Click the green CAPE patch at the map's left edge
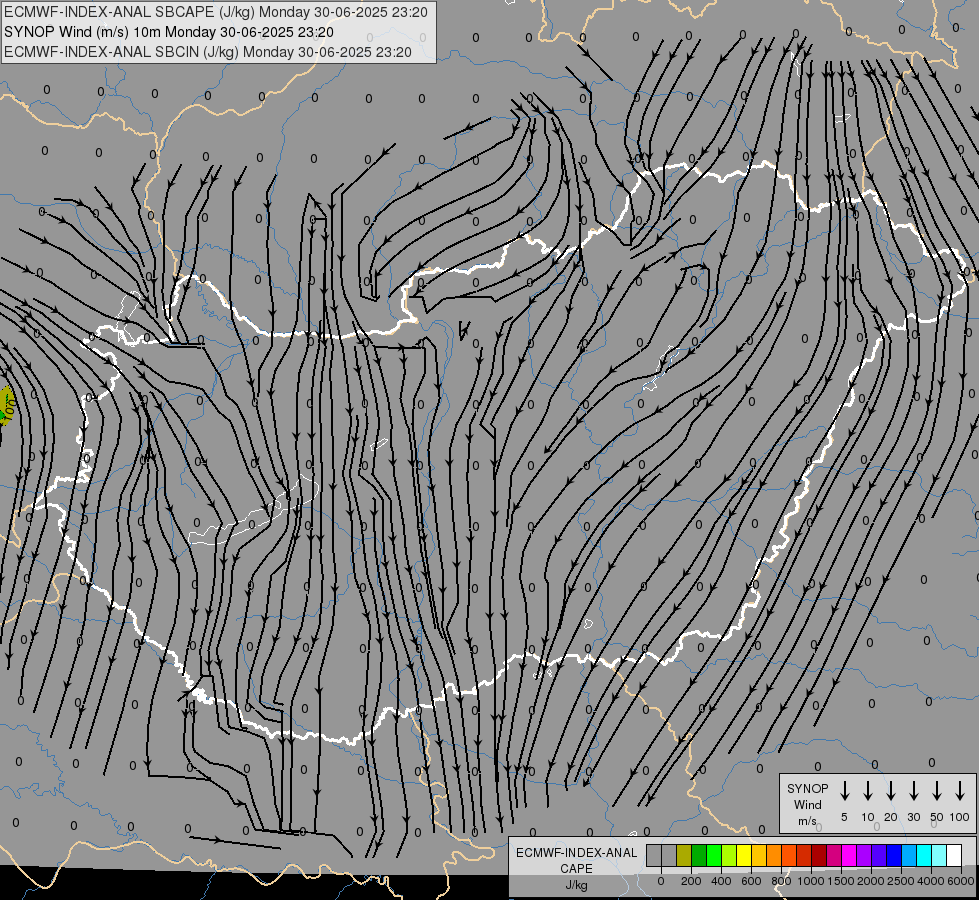The height and width of the screenshot is (900, 979). point(2,417)
